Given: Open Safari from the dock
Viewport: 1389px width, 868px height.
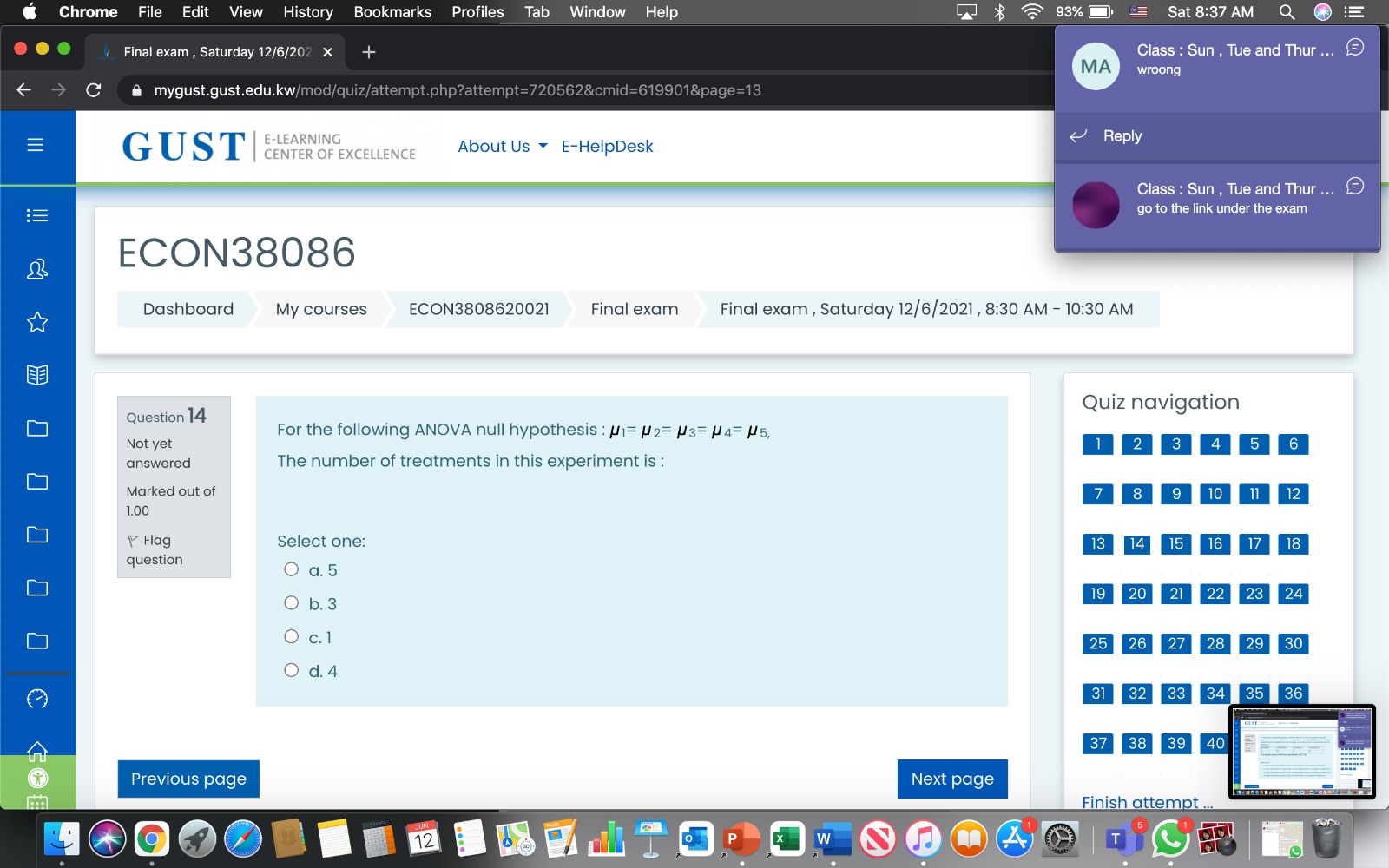Looking at the screenshot, I should coord(242,838).
